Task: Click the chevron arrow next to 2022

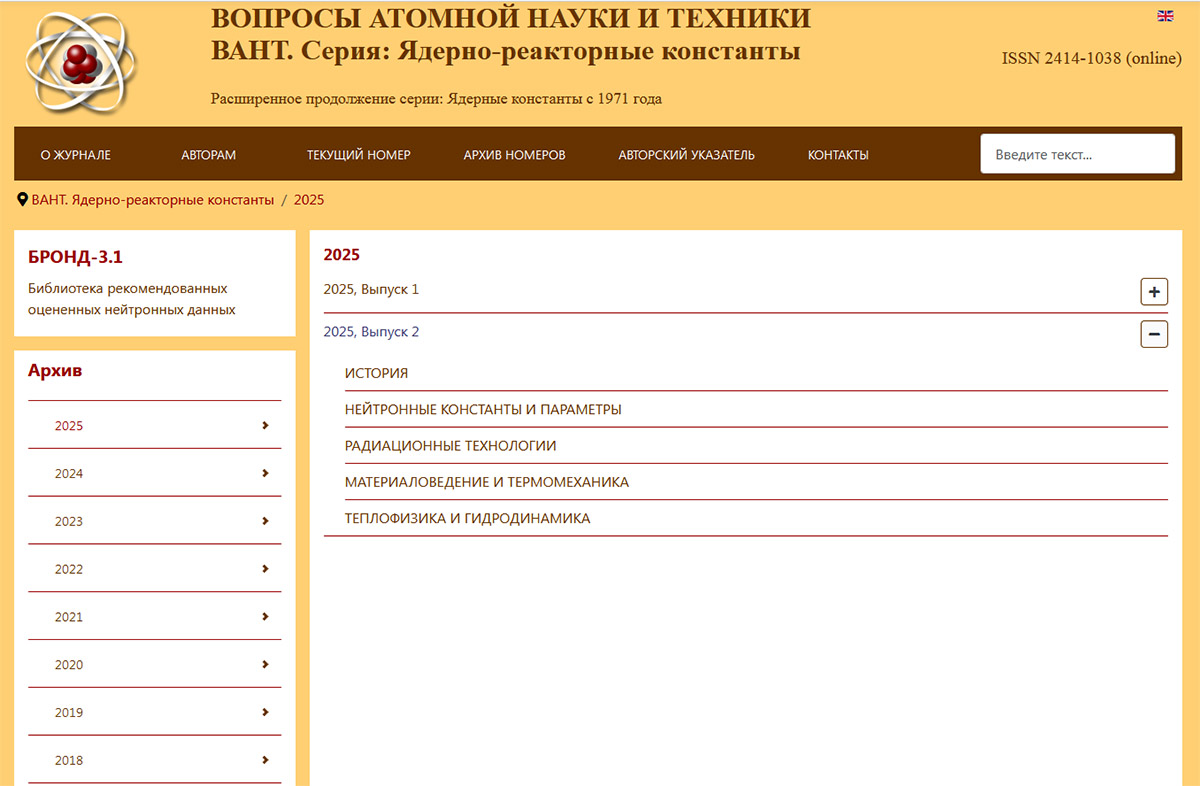Action: click(265, 569)
